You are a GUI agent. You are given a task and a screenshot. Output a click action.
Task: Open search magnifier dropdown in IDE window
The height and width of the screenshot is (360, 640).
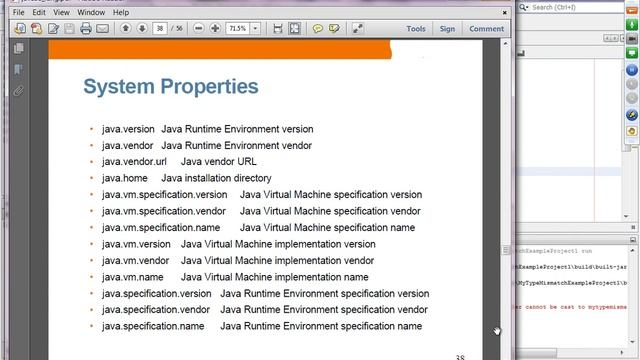tap(524, 7)
